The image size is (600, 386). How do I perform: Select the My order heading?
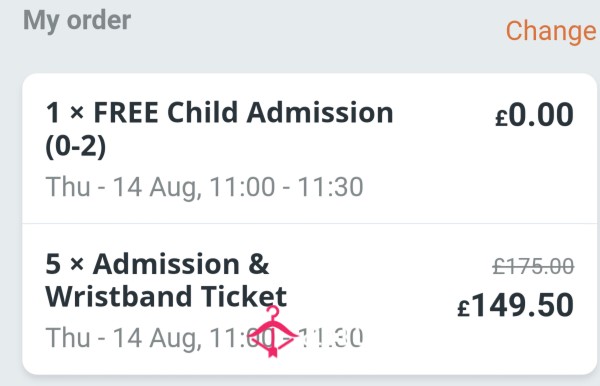(77, 21)
